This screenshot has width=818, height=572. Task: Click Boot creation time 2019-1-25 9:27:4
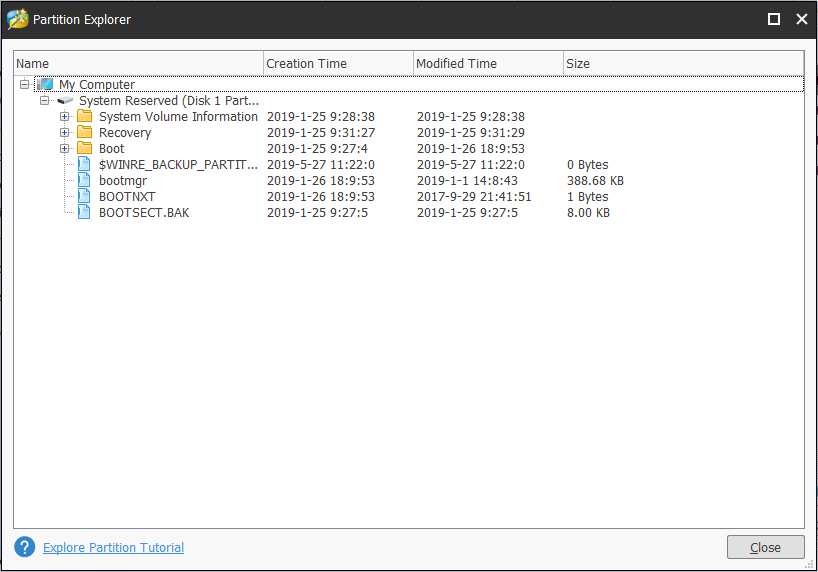[x=317, y=149]
